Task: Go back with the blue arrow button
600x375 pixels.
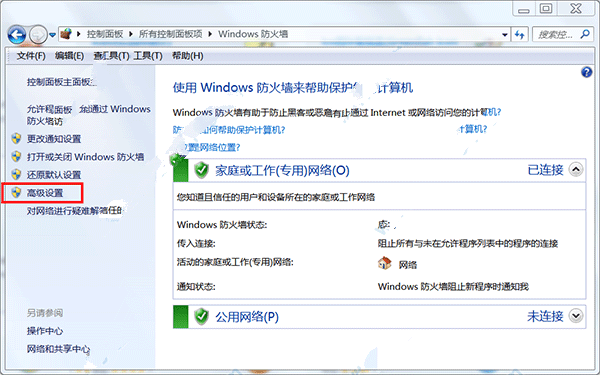Action: (x=17, y=35)
